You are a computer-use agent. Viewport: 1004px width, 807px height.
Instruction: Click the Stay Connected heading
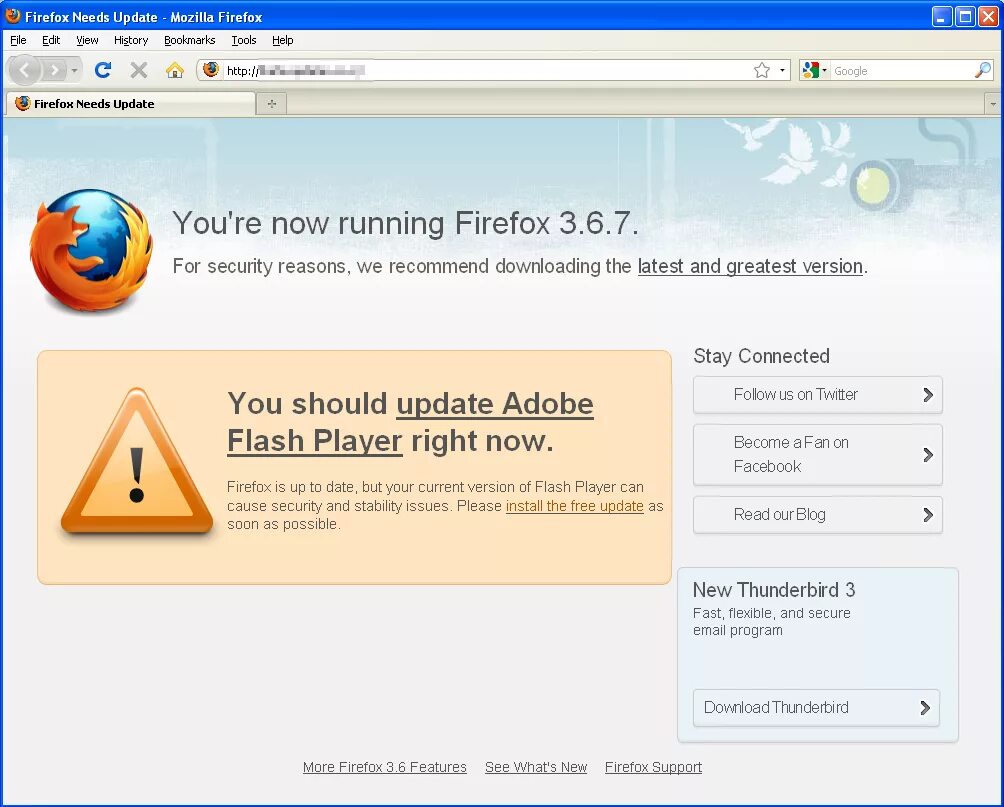point(761,356)
